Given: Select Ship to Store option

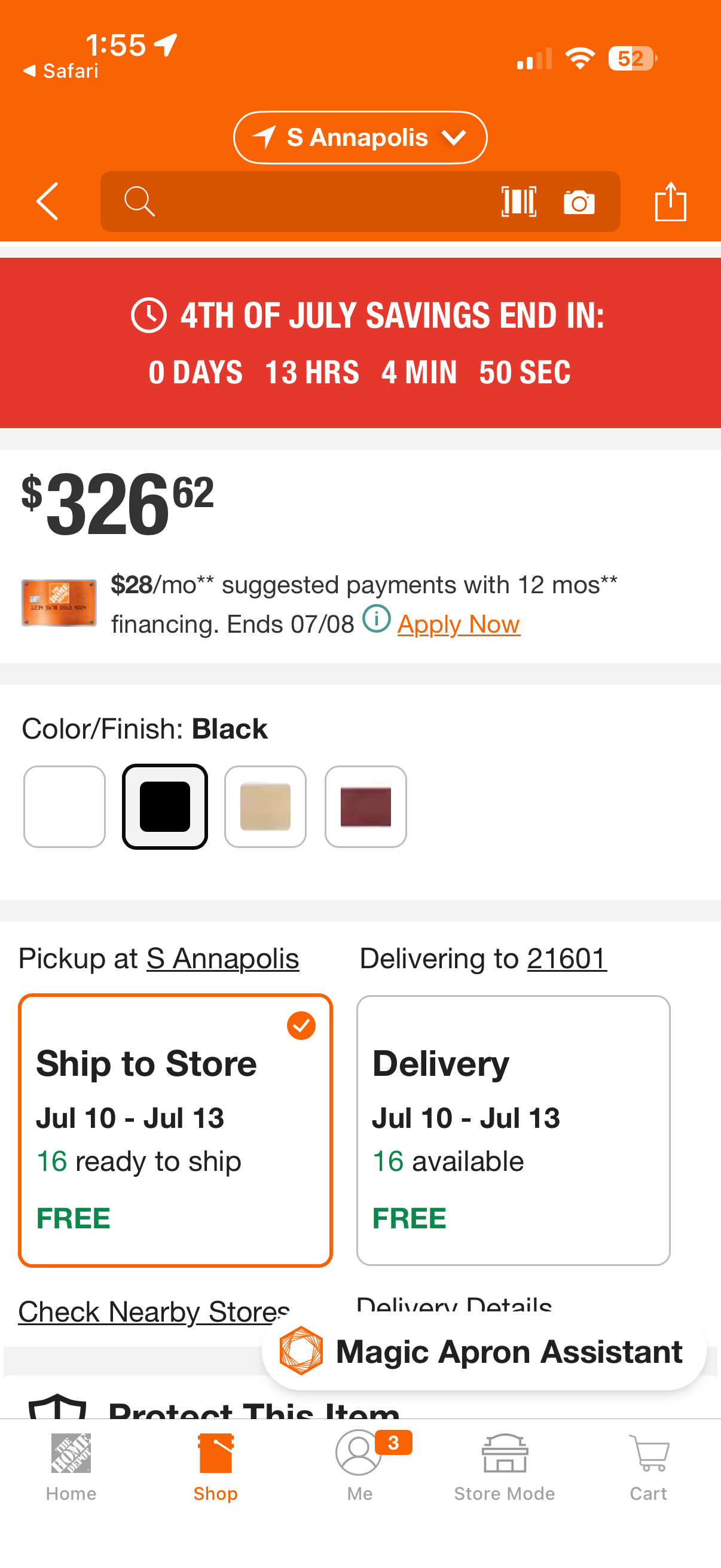Looking at the screenshot, I should (x=175, y=1130).
